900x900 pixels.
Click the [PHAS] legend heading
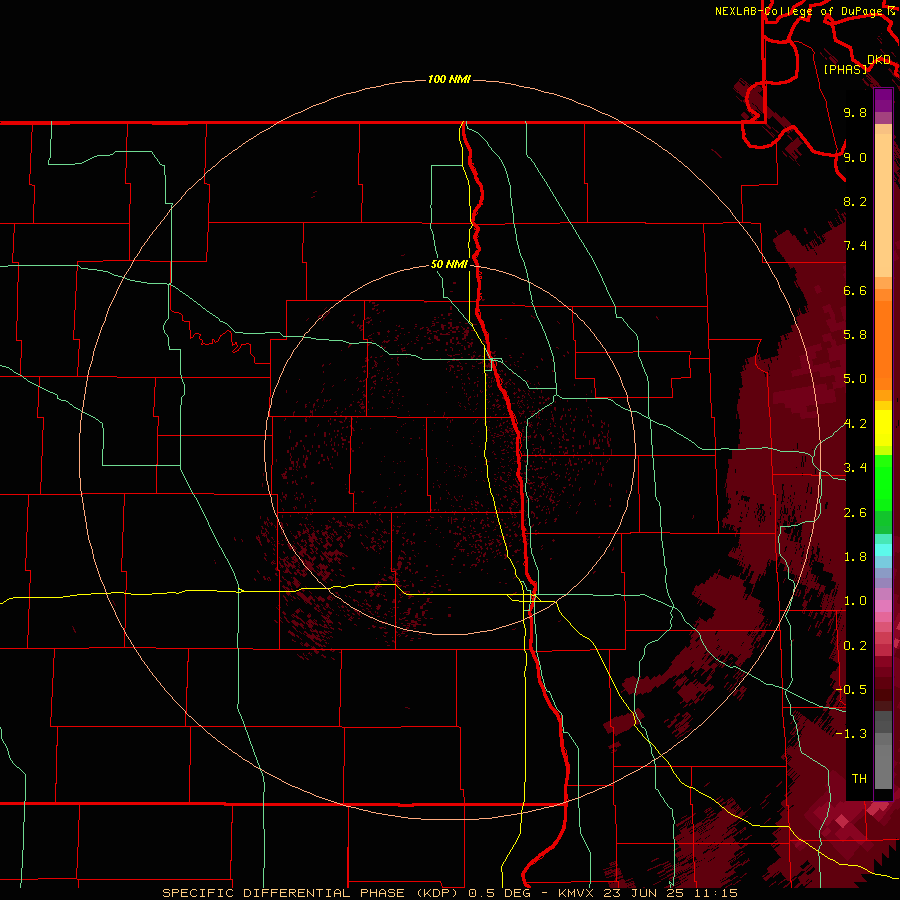pyautogui.click(x=845, y=69)
